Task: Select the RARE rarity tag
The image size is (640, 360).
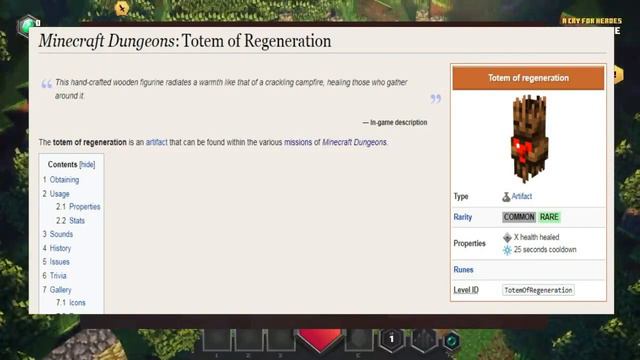Action: click(x=549, y=217)
